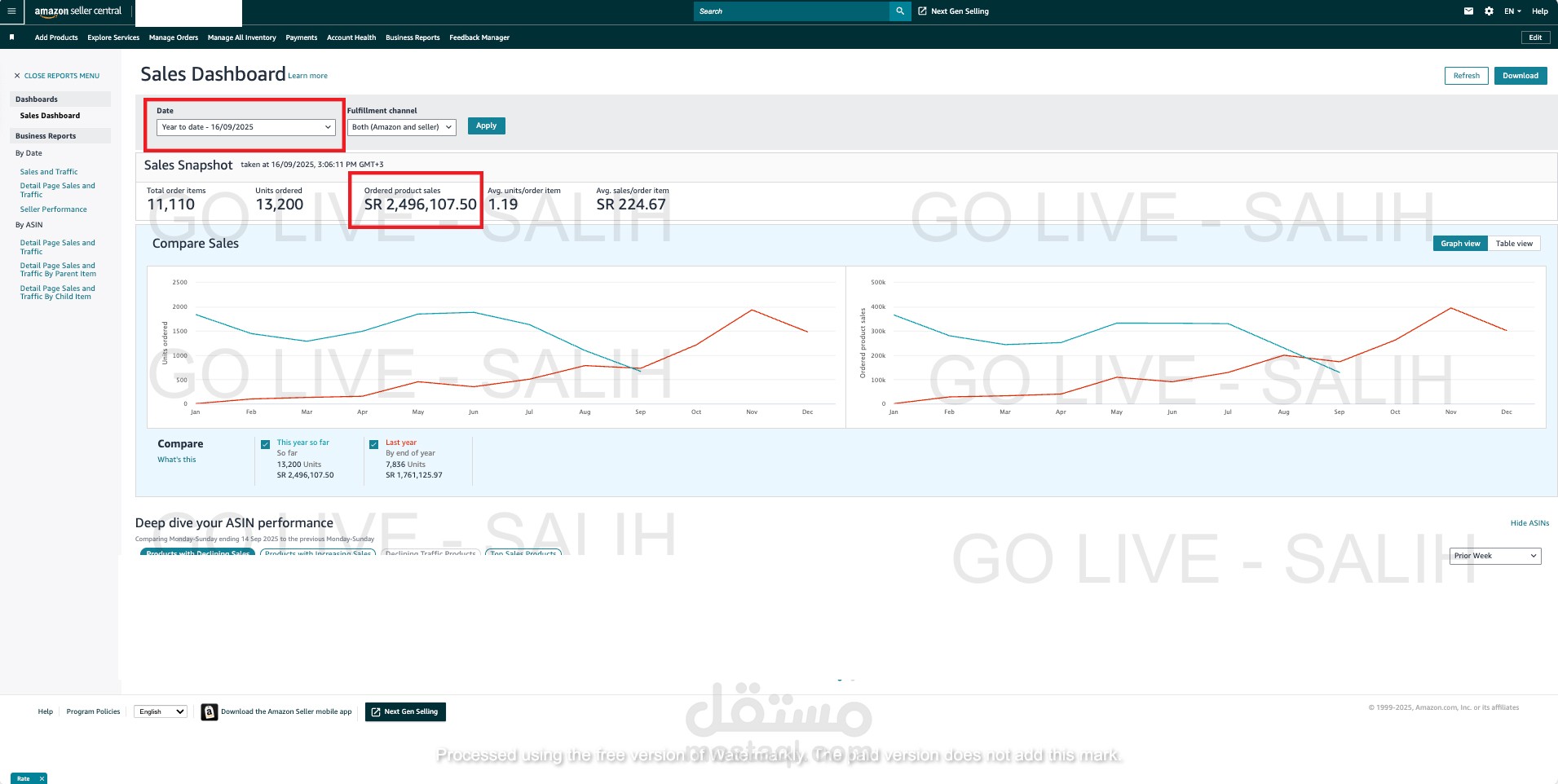Click the footer Next Gen Selling button
This screenshot has width=1558, height=784.
(x=405, y=711)
